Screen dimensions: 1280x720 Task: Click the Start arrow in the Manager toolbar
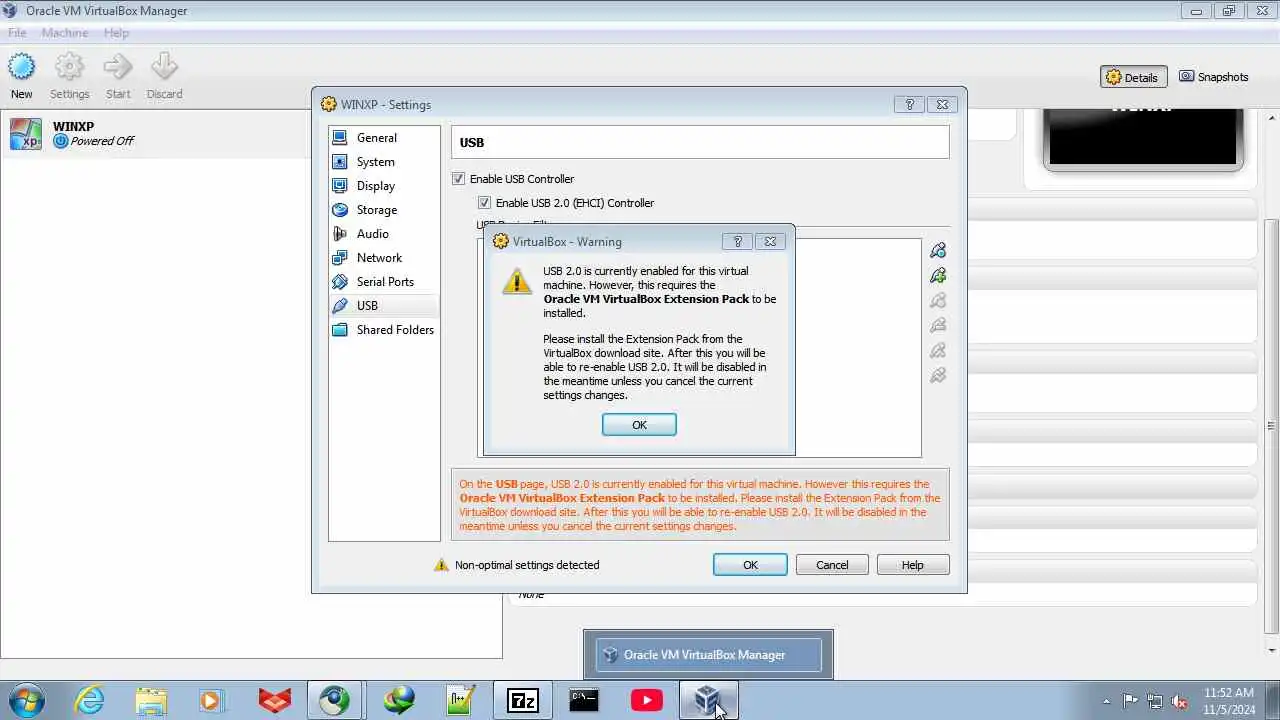pos(118,77)
